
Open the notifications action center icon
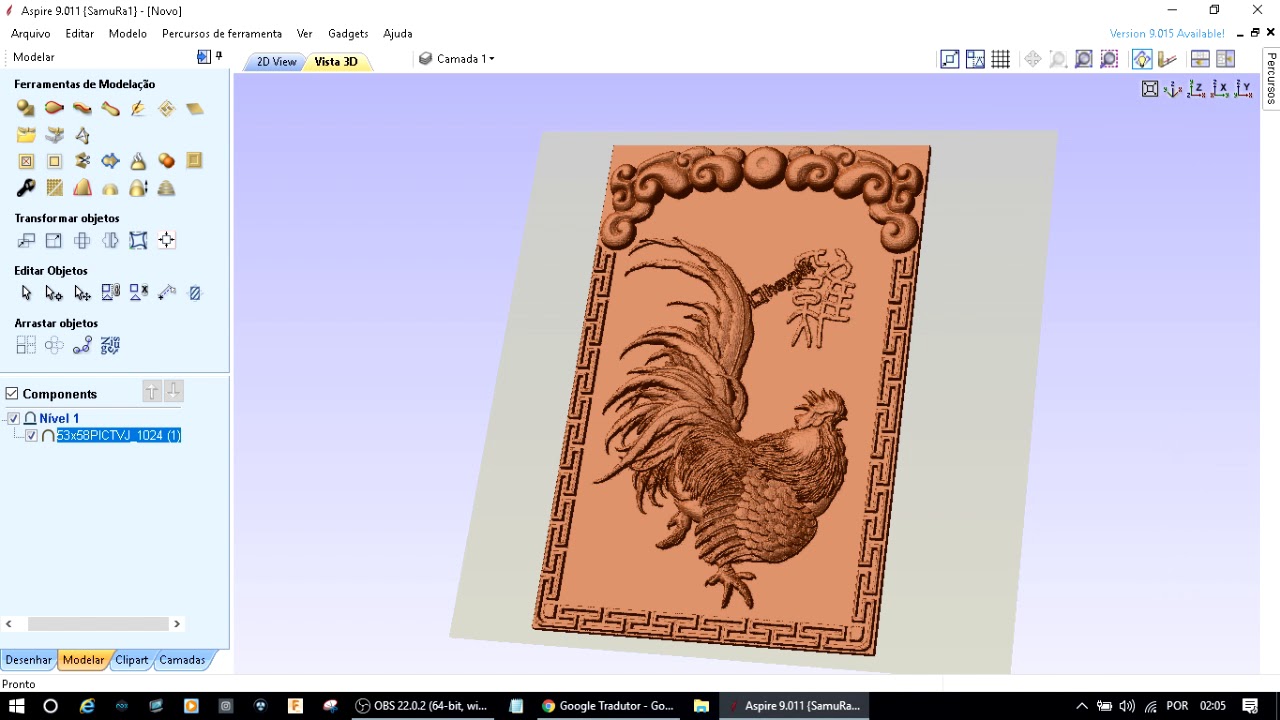[x=1250, y=706]
